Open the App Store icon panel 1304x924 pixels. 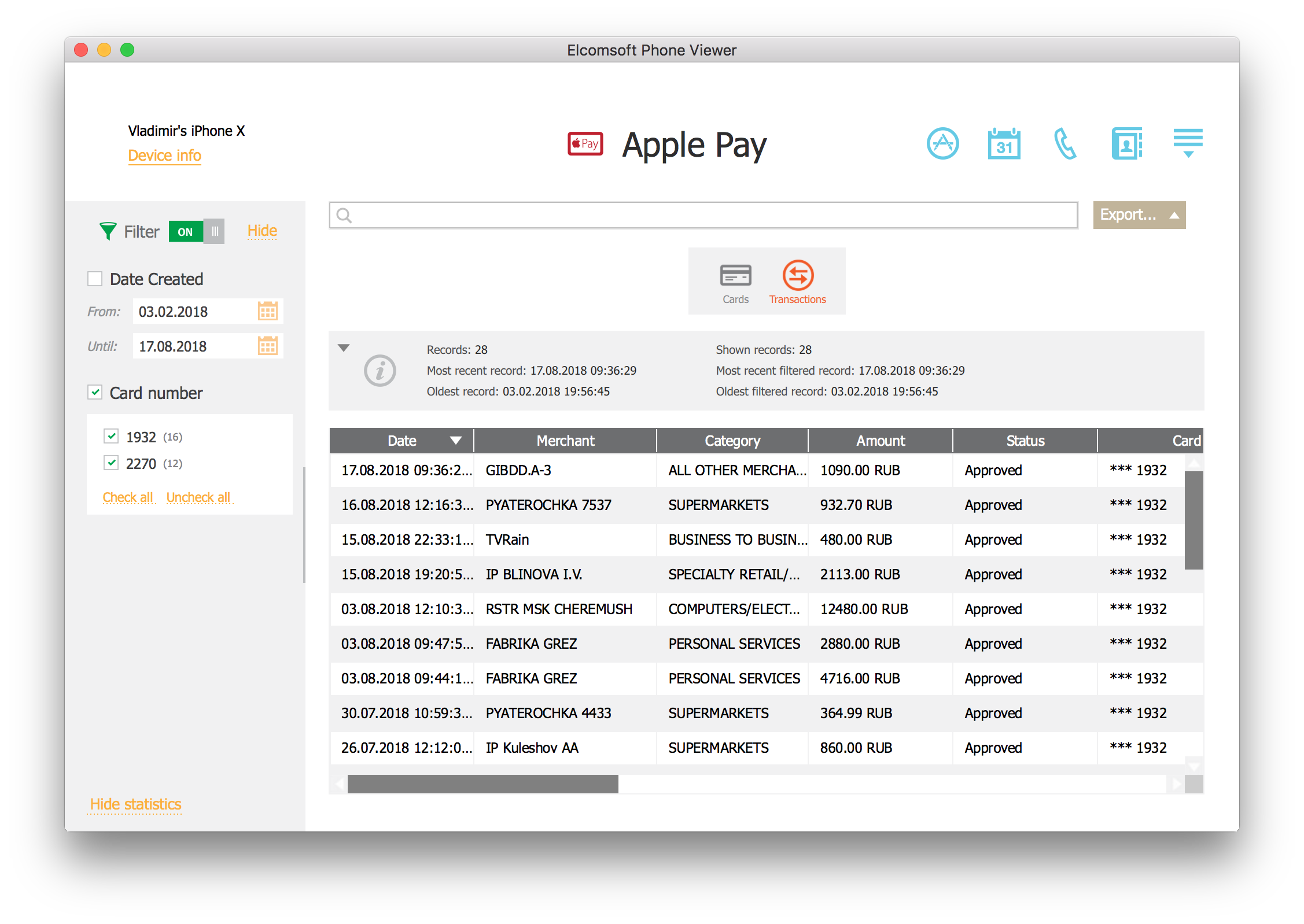click(944, 142)
